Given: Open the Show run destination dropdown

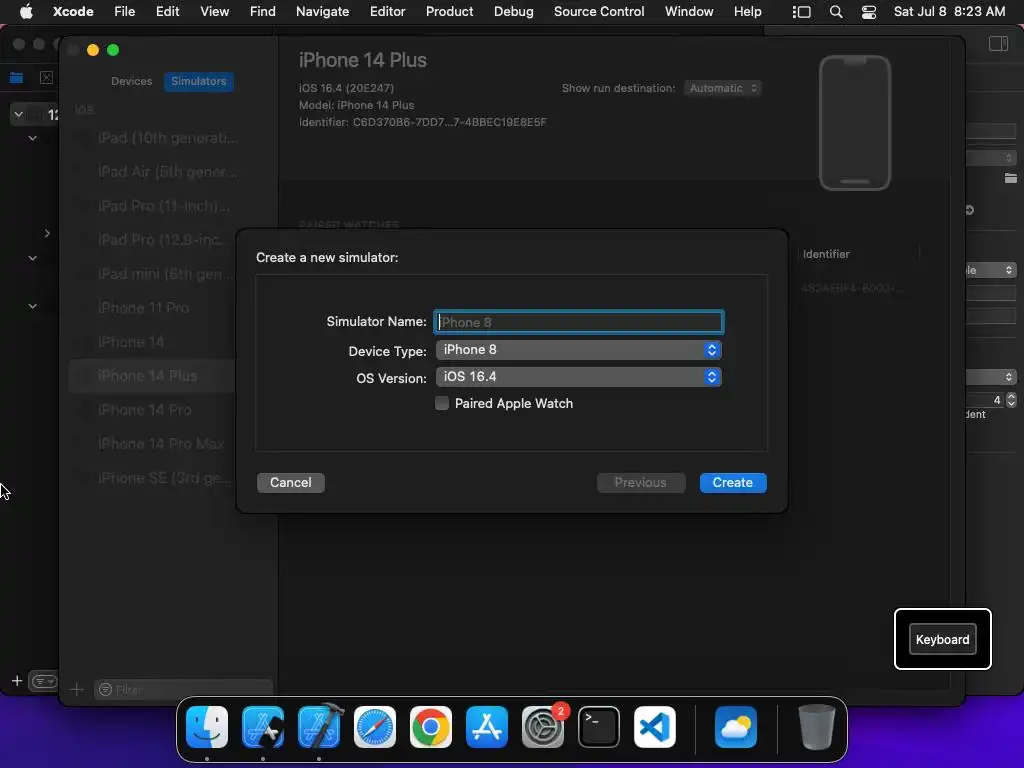Looking at the screenshot, I should [723, 88].
